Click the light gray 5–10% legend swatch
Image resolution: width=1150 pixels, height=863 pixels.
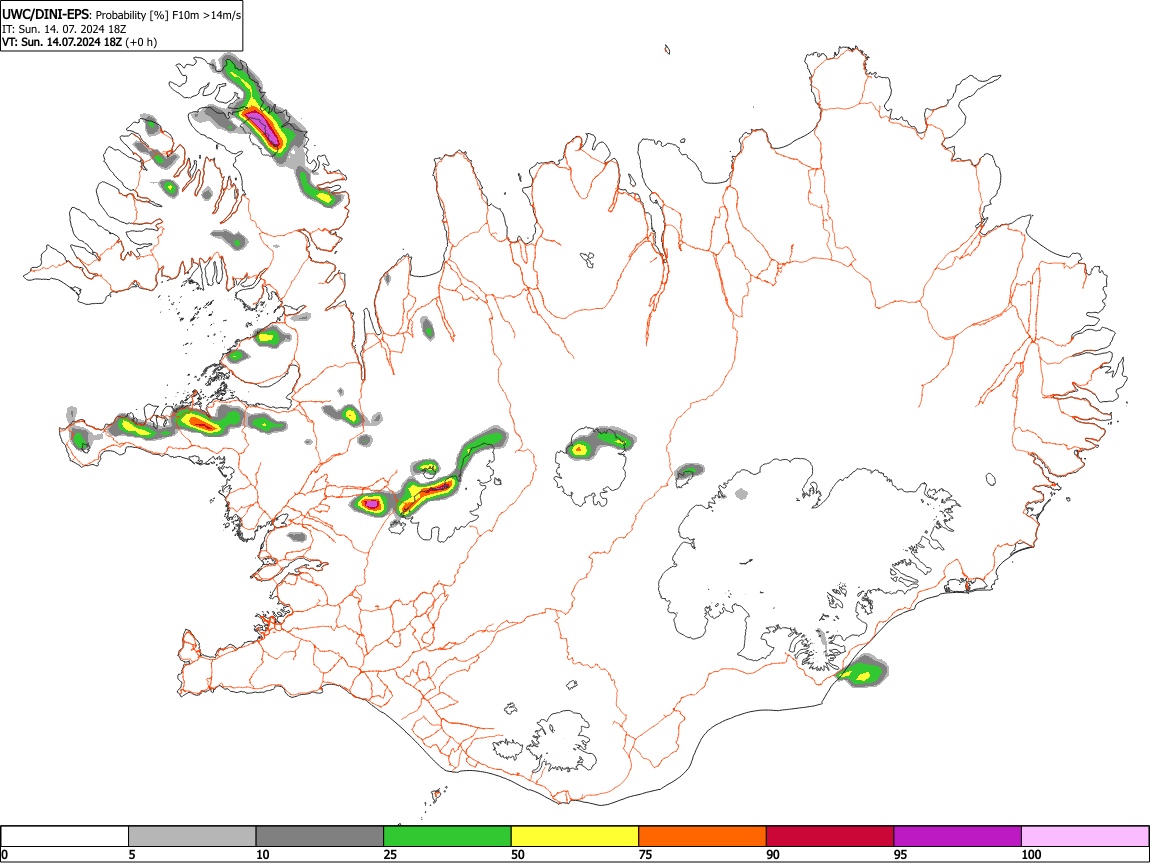pos(192,837)
